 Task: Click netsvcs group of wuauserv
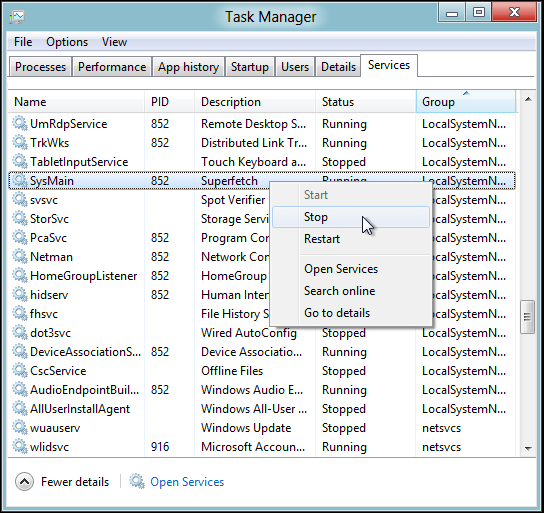pyautogui.click(x=441, y=428)
